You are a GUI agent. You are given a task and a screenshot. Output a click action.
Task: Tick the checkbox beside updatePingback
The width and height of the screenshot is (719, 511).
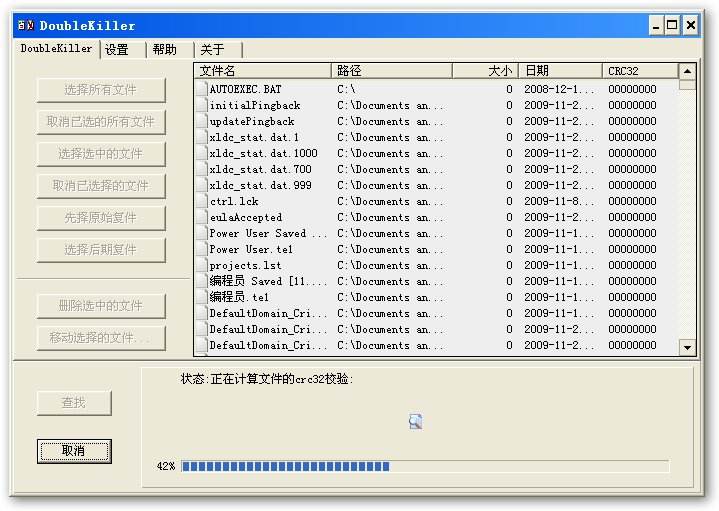(x=202, y=121)
